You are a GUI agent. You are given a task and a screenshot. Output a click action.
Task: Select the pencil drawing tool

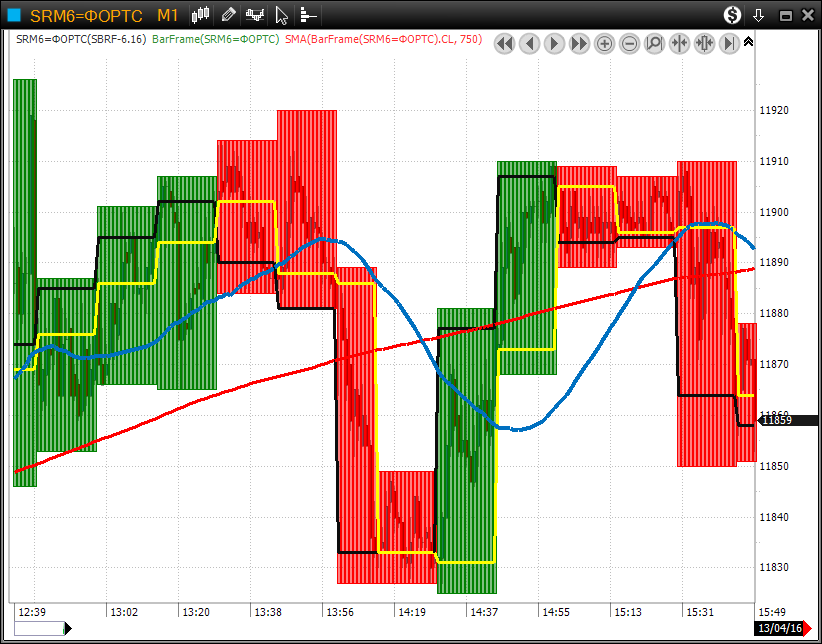tap(228, 15)
